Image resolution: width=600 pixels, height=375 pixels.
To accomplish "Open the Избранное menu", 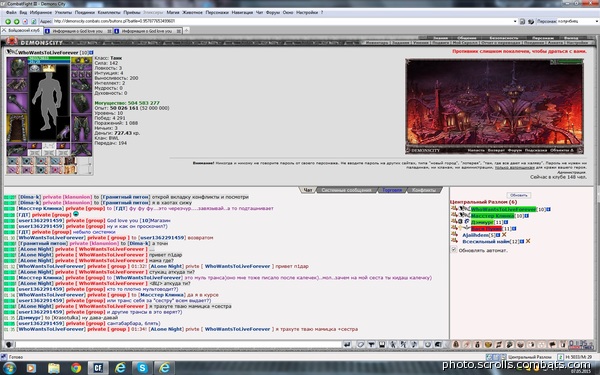I will [x=41, y=13].
